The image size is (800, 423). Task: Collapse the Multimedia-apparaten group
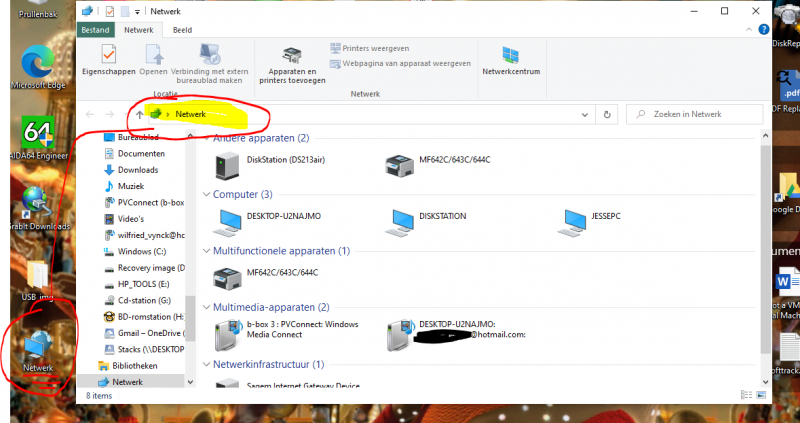tap(206, 308)
